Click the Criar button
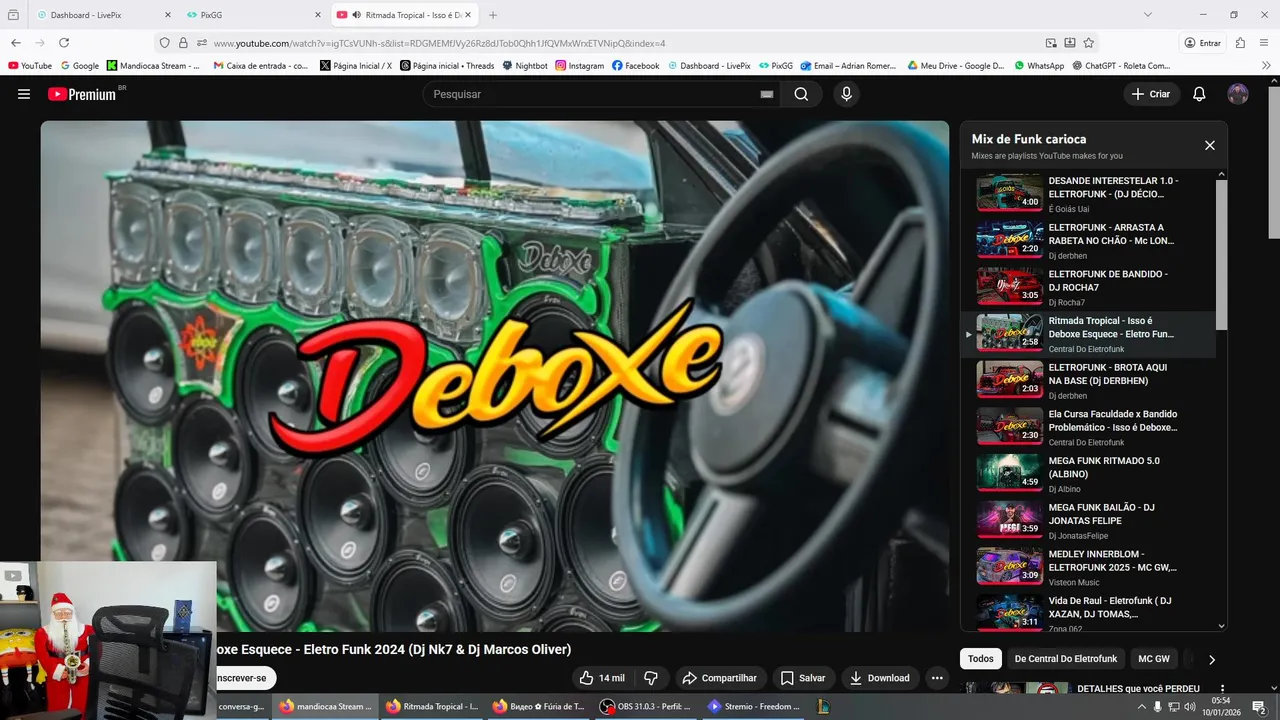Viewport: 1280px width, 720px height. pyautogui.click(x=1151, y=94)
